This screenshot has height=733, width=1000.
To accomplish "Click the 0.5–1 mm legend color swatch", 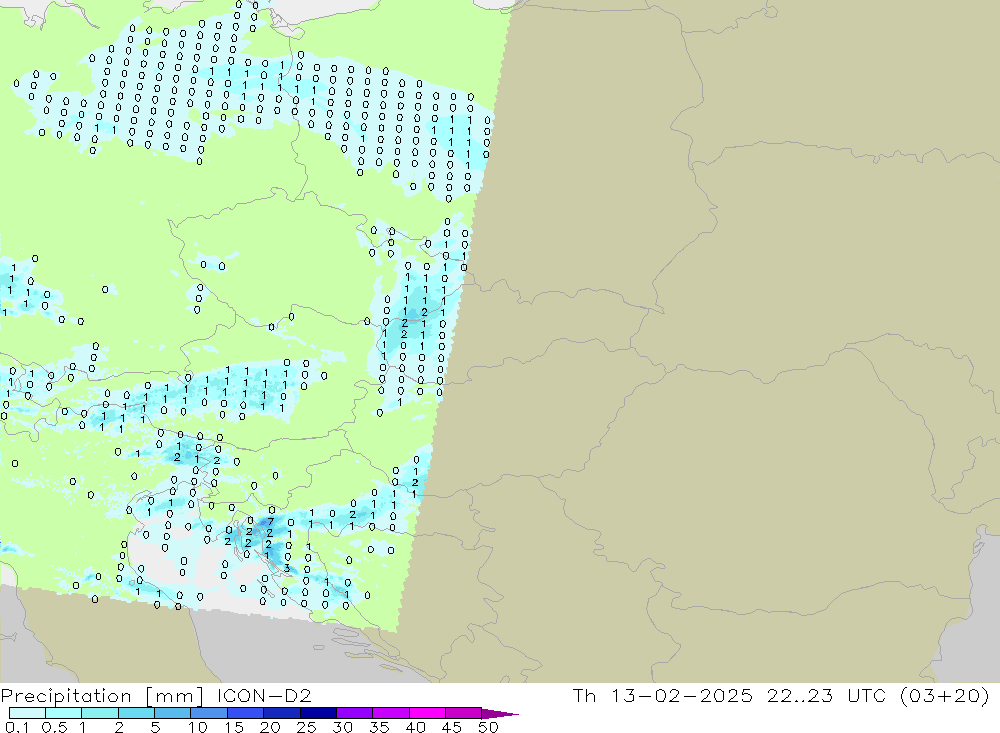I will [64, 713].
